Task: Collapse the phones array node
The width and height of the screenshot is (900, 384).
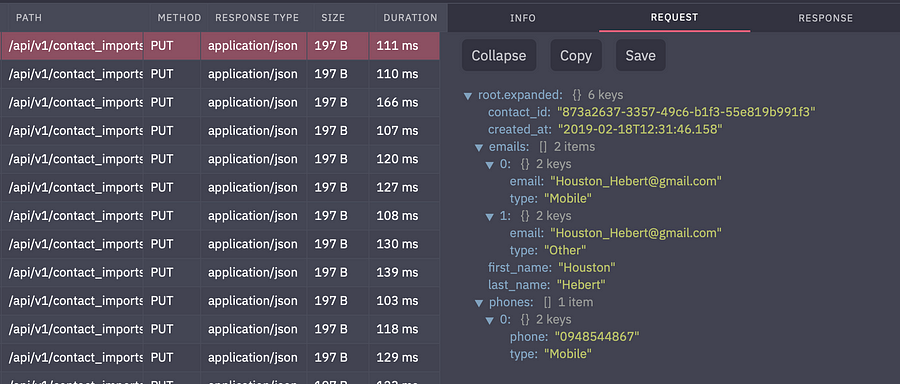Action: (x=479, y=302)
